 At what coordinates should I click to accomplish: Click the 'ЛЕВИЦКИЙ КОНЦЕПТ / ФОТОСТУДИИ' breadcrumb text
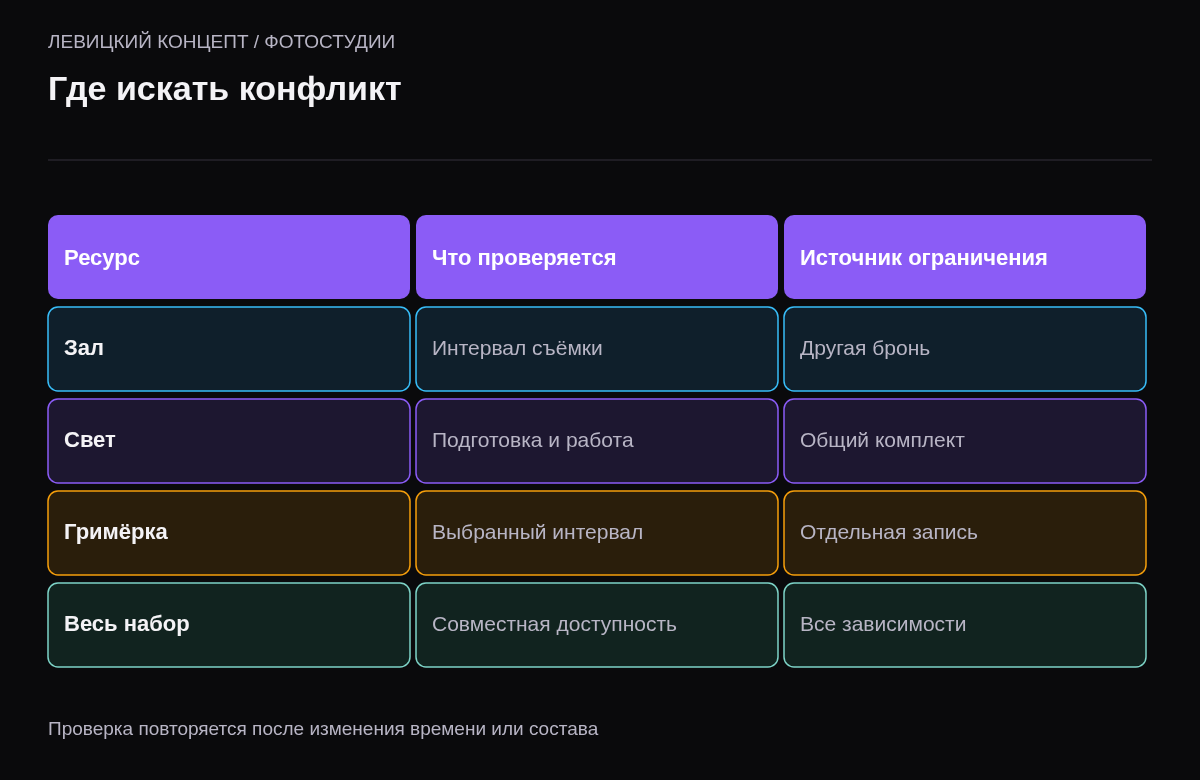(x=221, y=42)
